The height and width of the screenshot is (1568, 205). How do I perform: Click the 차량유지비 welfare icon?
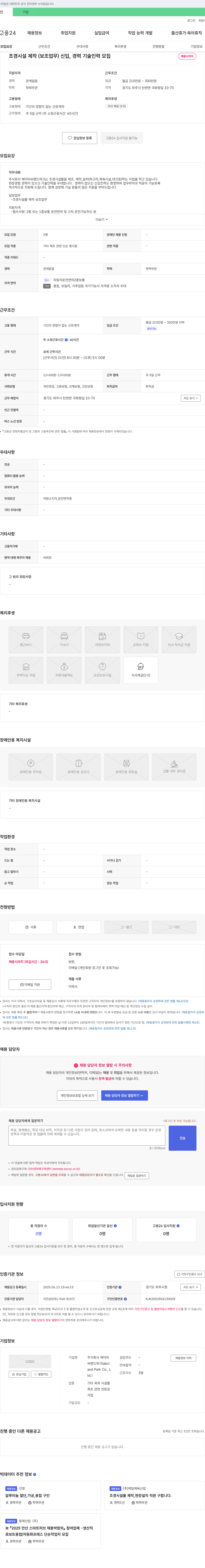pyautogui.click(x=102, y=639)
